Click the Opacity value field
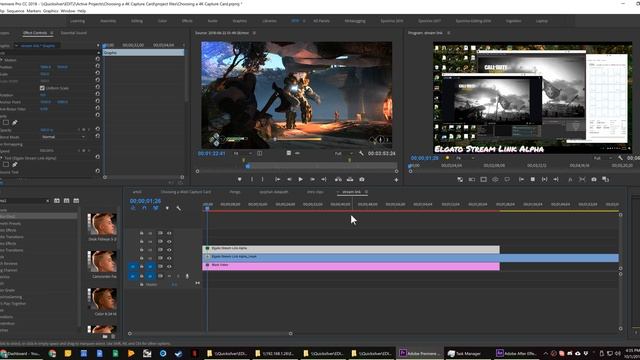Image resolution: width=640 pixels, height=360 pixels. pyautogui.click(x=46, y=130)
